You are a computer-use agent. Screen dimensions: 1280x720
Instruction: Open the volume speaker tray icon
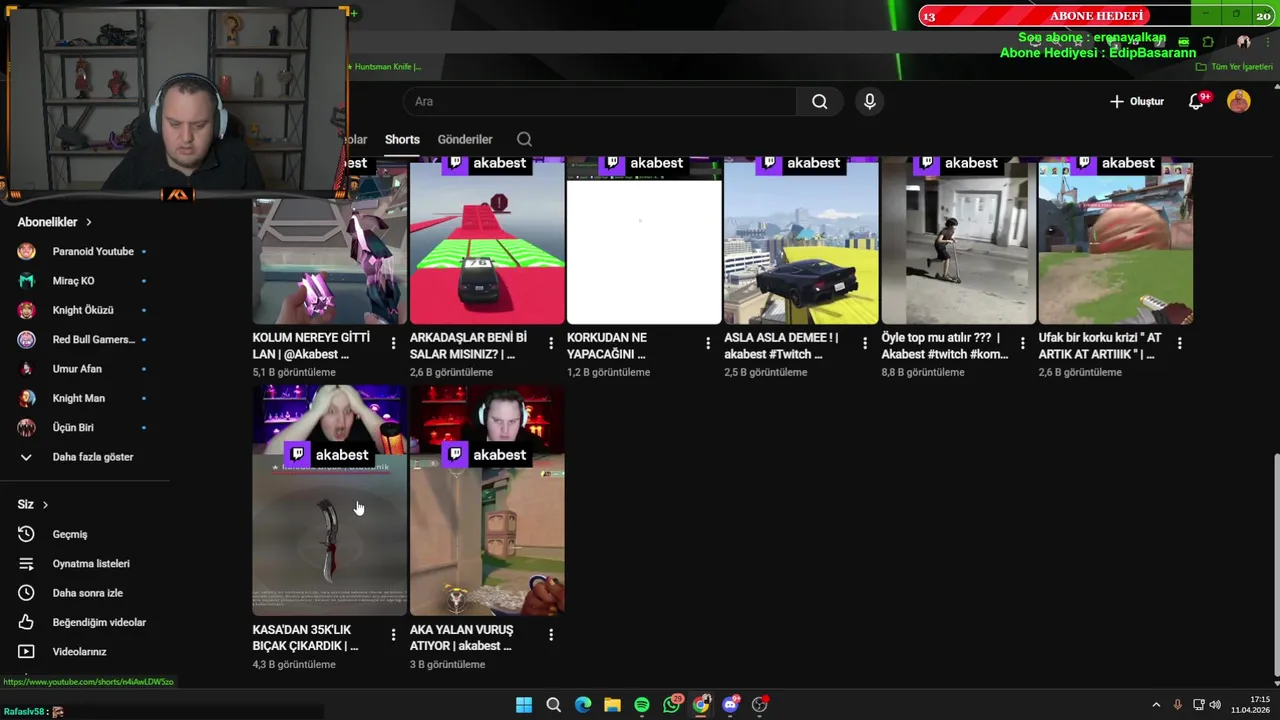coord(1215,705)
